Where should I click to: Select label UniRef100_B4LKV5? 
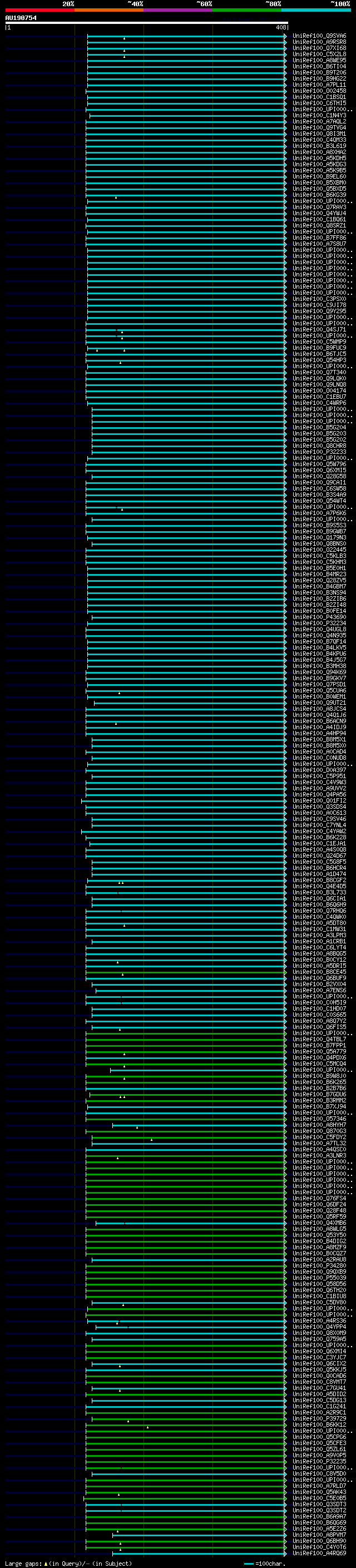pos(319,647)
